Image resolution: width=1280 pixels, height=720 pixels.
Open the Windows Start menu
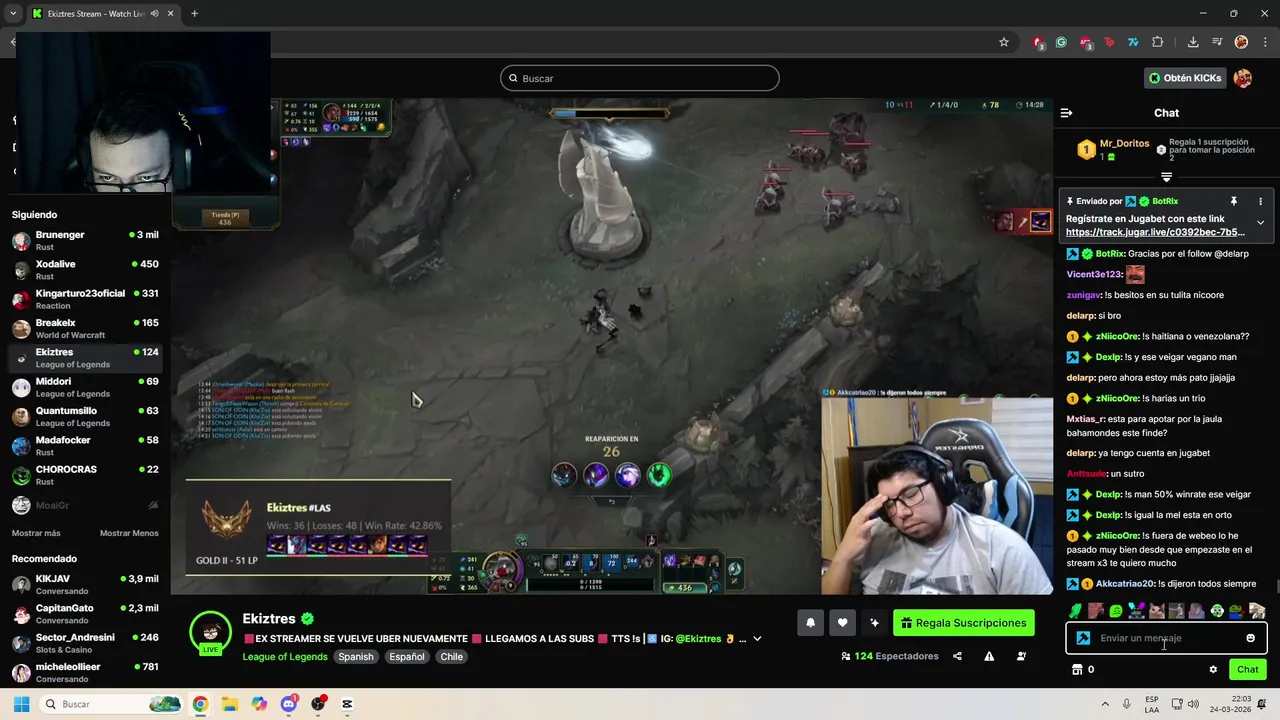point(21,704)
